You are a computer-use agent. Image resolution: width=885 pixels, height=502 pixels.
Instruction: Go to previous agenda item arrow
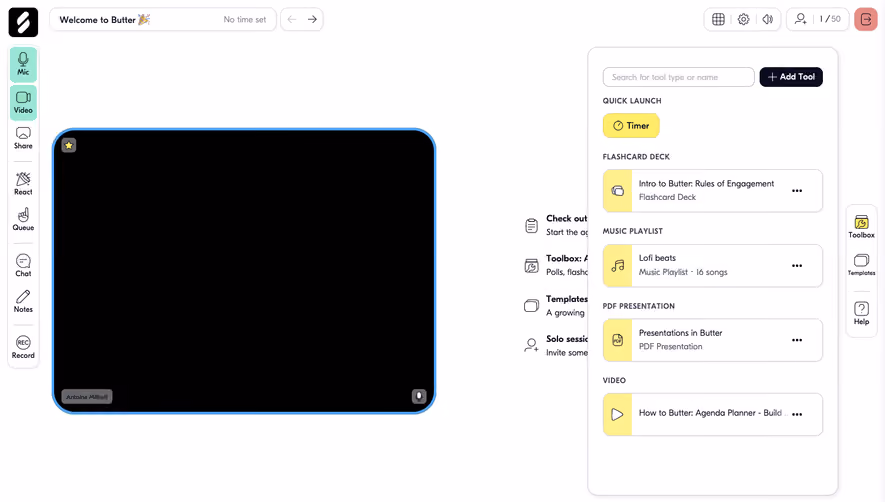point(292,19)
